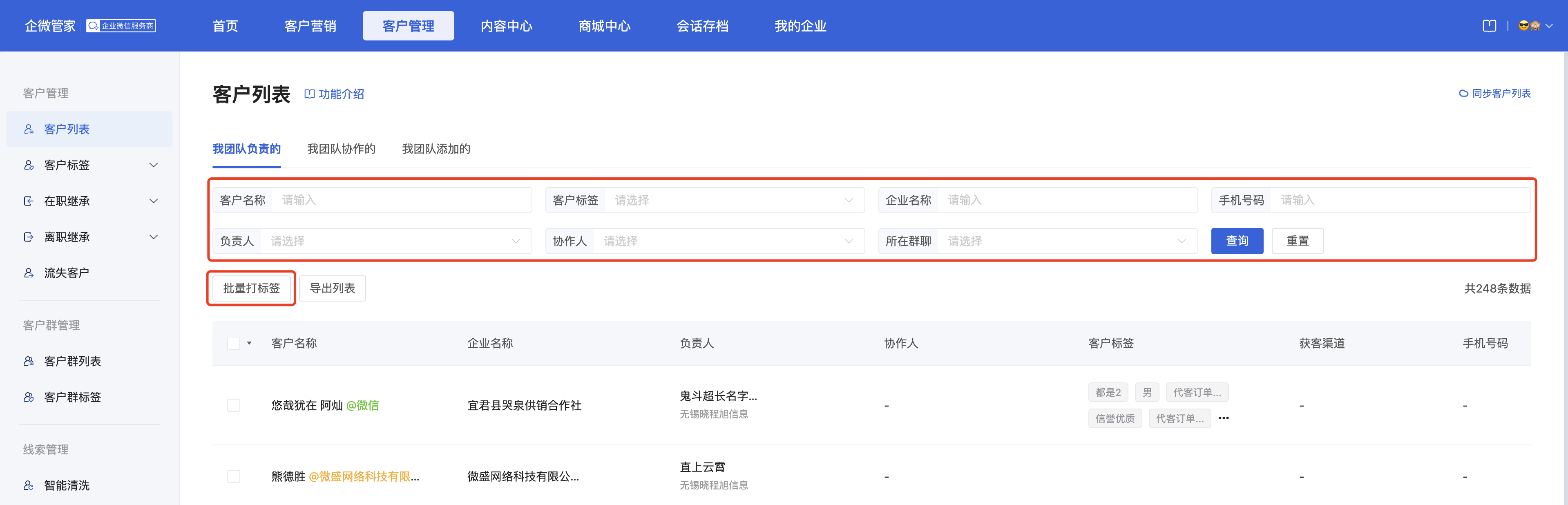Click the 企业微信服务商 badge logo

(121, 26)
